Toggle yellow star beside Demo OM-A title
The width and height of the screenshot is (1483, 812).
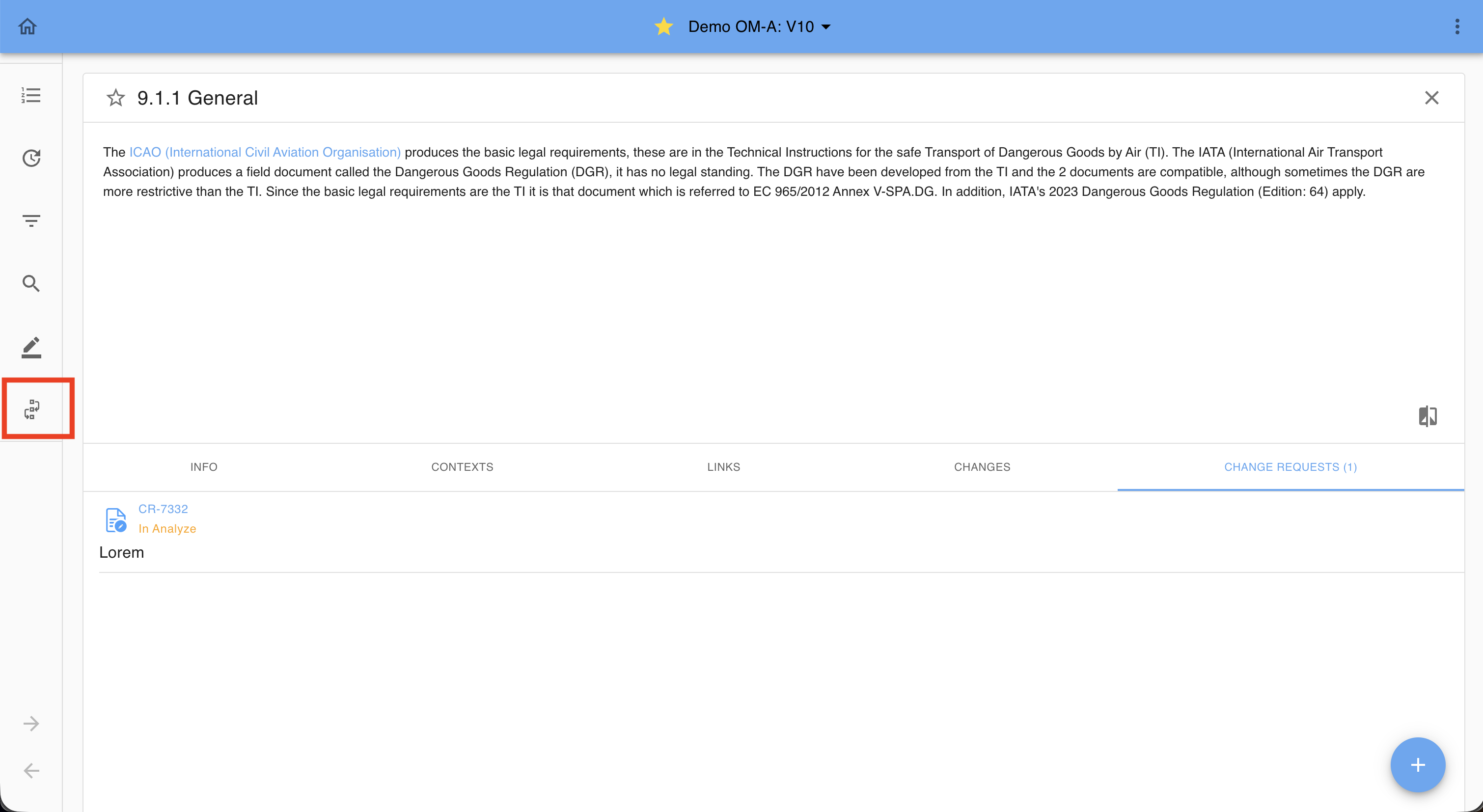(664, 27)
